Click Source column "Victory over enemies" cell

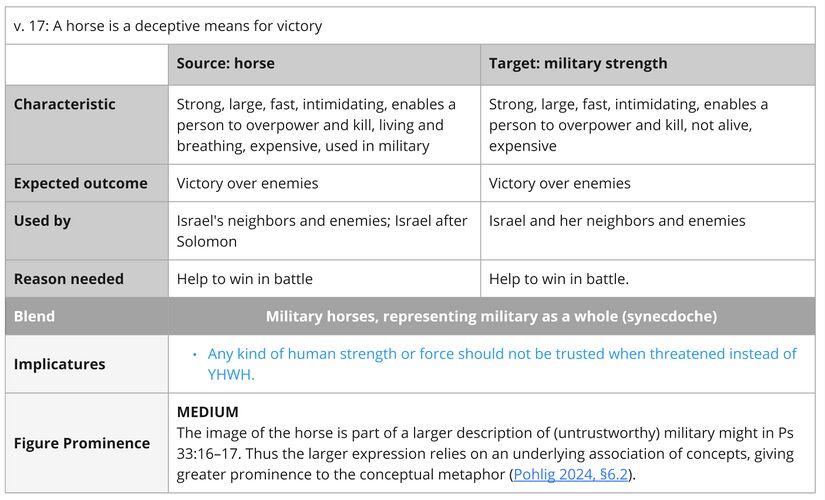(247, 183)
